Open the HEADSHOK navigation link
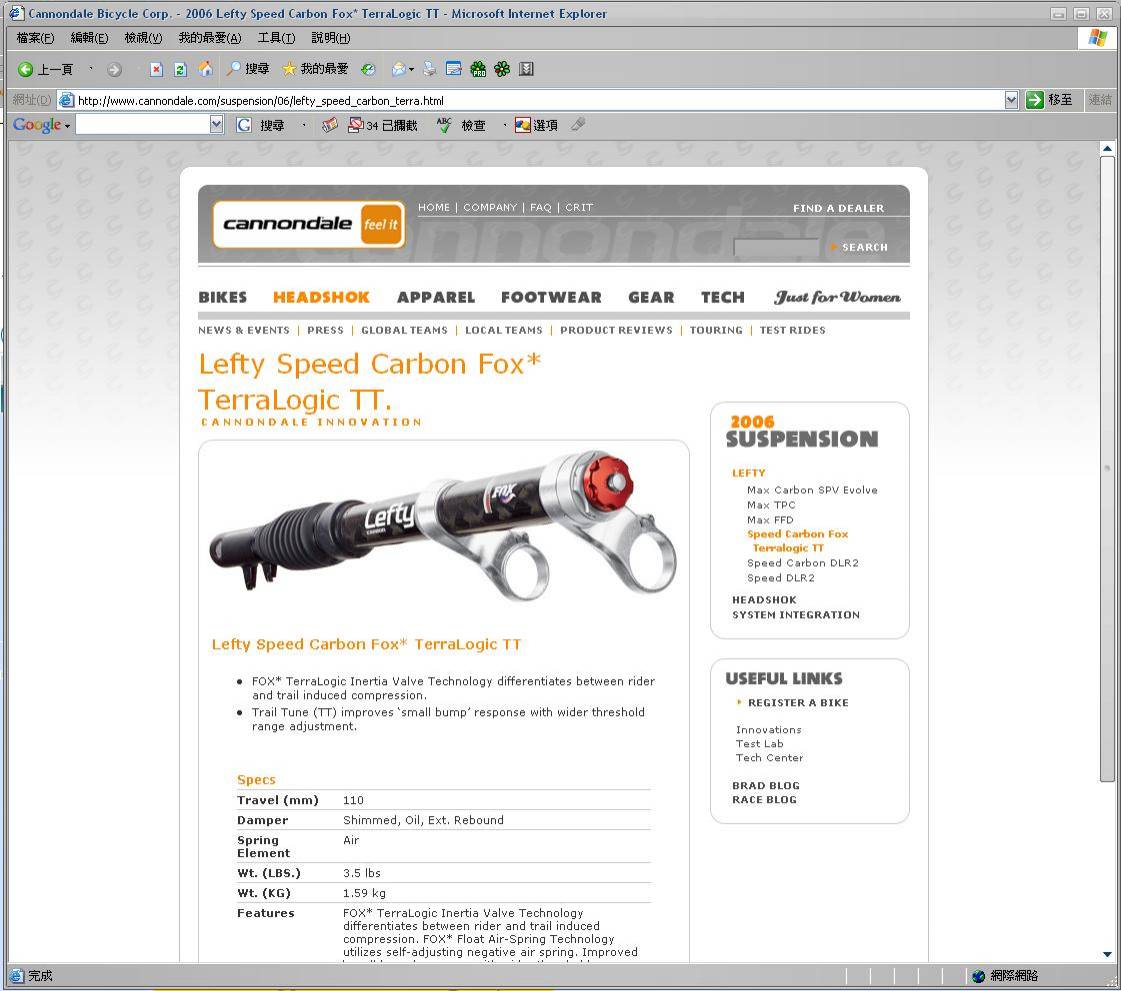The height and width of the screenshot is (991, 1121). coord(321,297)
